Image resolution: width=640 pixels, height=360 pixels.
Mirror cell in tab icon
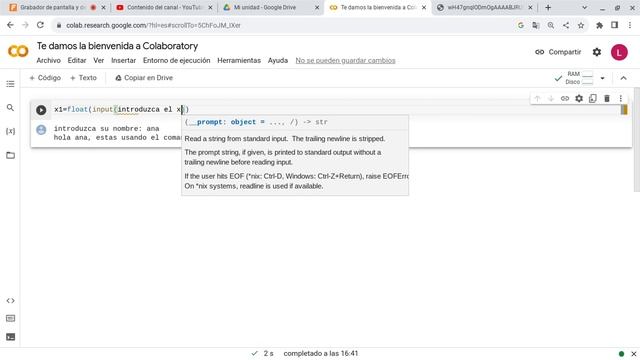click(593, 98)
